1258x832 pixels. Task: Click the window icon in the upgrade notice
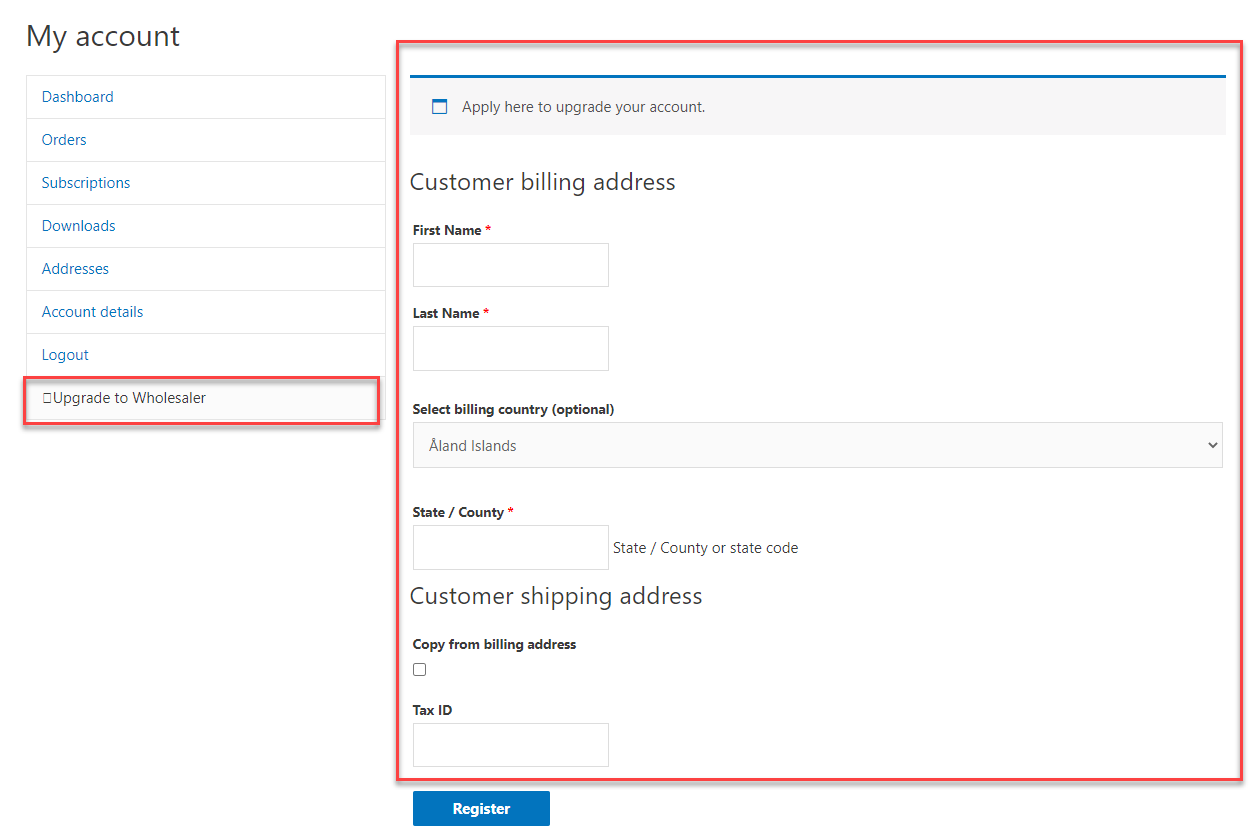[440, 107]
